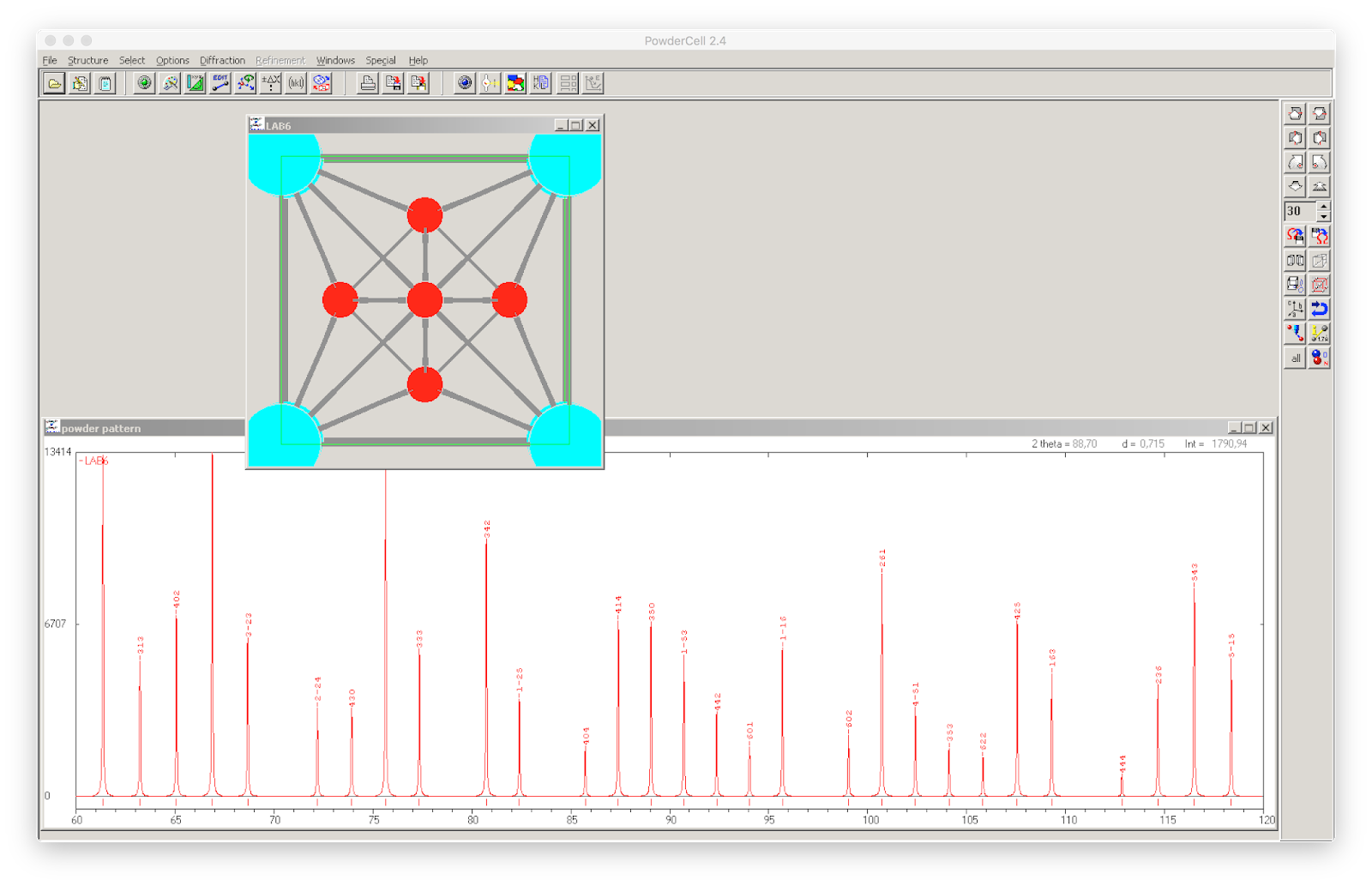The image size is (1372, 886).
Task: Click the powder diagram chart icon
Action: coord(593,83)
